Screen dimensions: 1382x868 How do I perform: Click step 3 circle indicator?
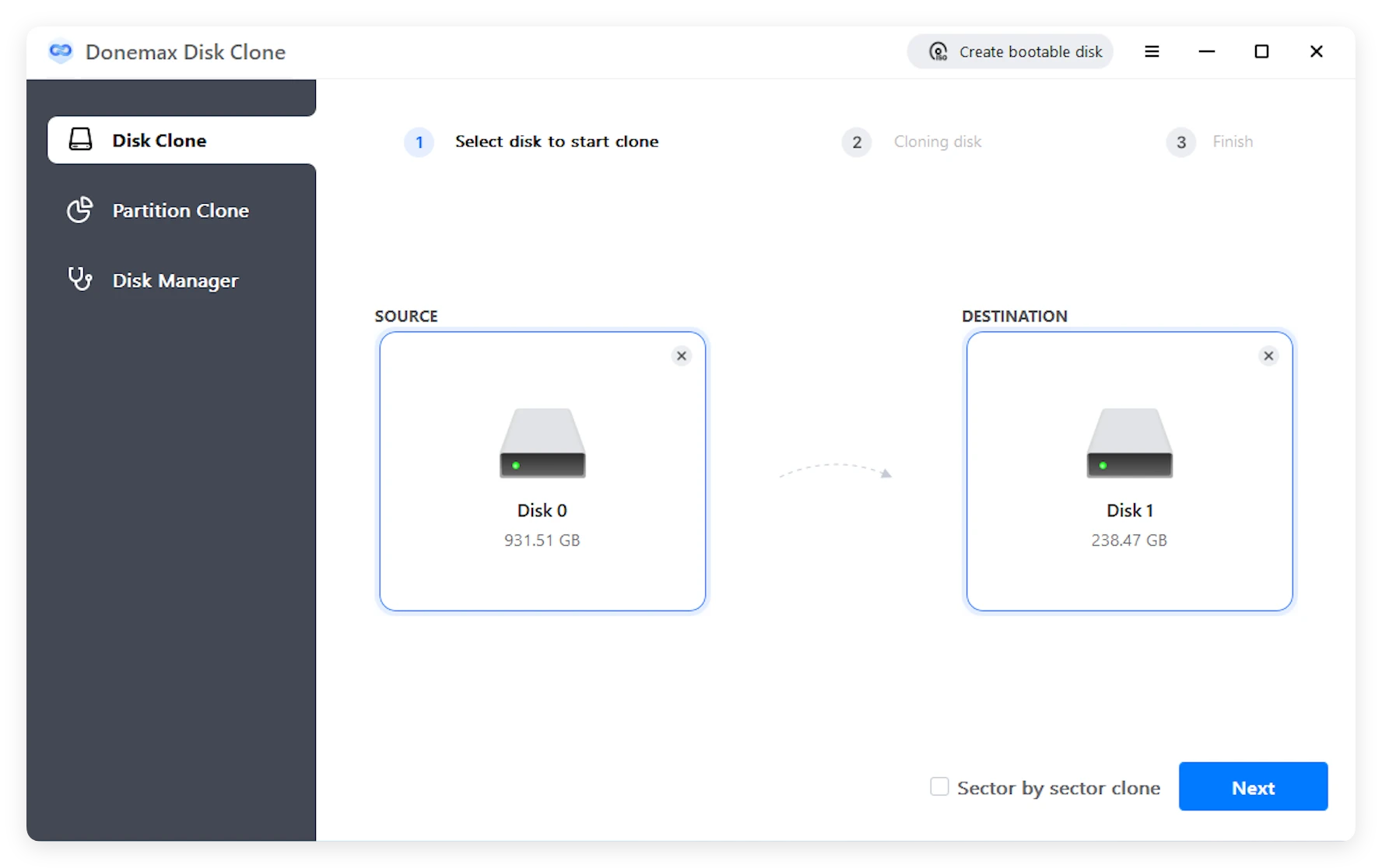1181,142
